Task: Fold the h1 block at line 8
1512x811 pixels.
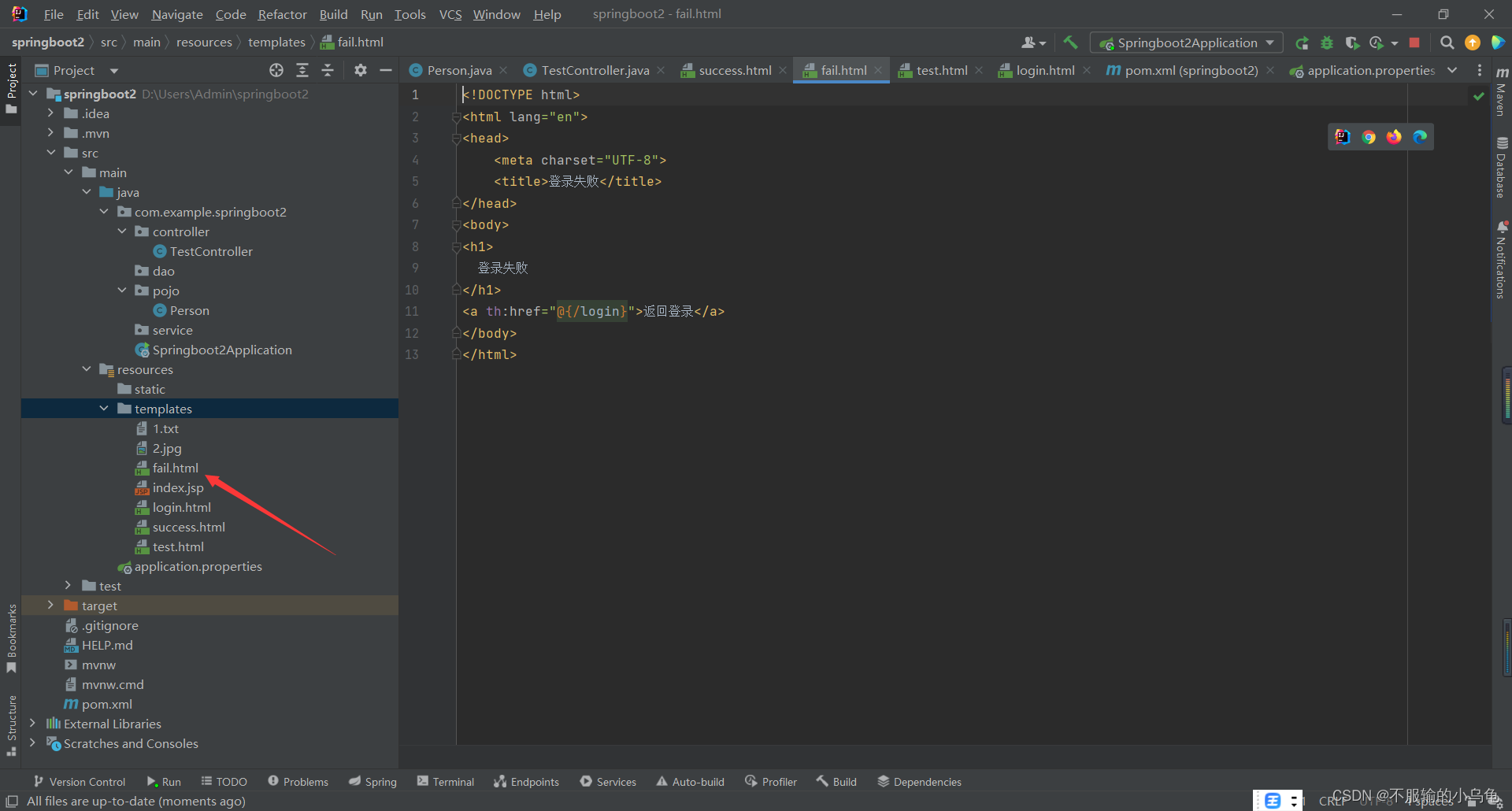Action: click(456, 246)
